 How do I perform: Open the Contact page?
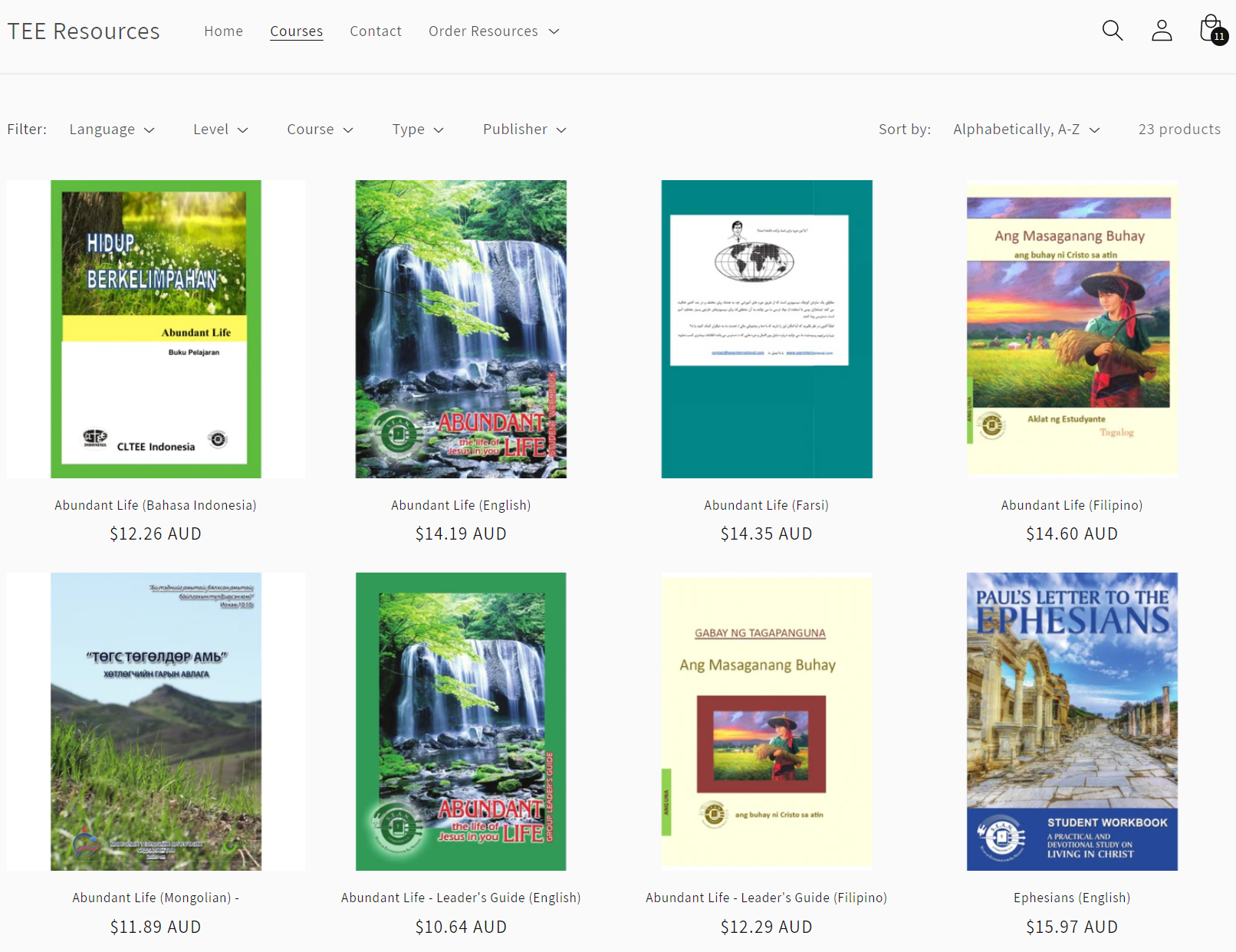pyautogui.click(x=375, y=31)
